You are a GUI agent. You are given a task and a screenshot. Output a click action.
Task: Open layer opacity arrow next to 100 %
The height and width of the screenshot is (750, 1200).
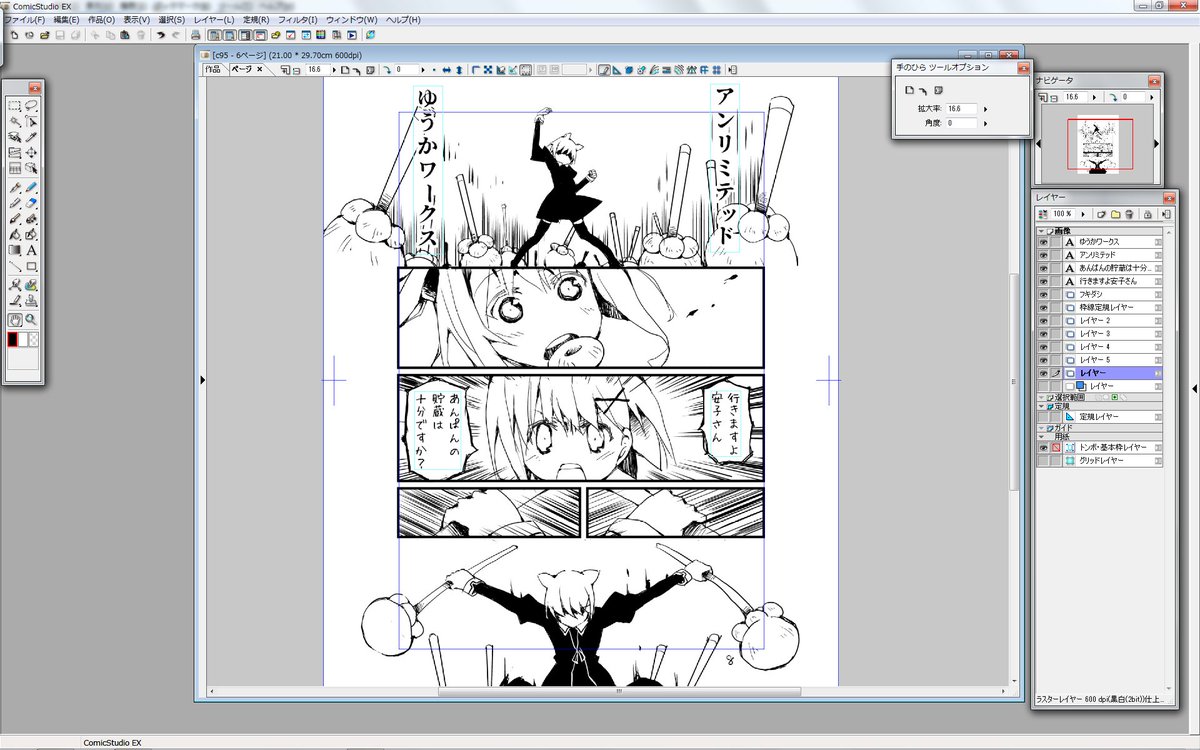pos(1084,214)
